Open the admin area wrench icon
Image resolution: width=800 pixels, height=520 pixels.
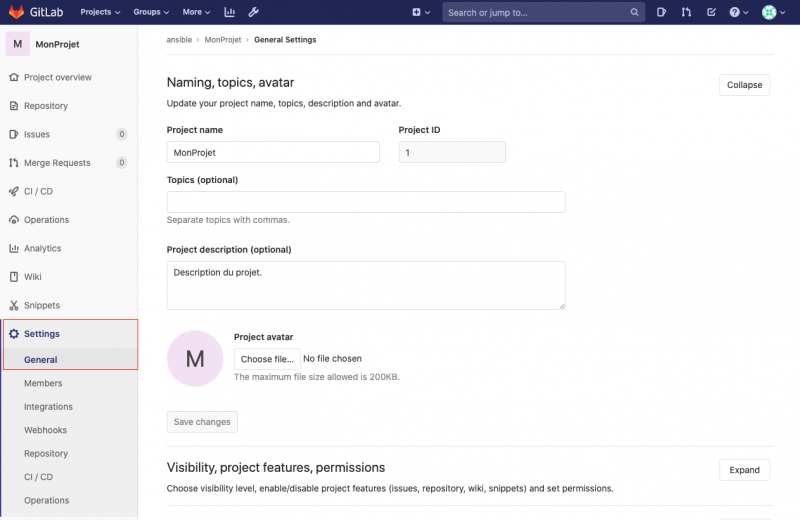[x=253, y=12]
